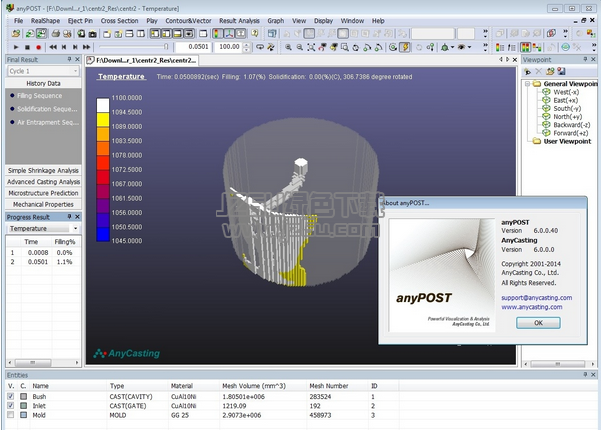This screenshot has height=430, width=602.
Task: Click the Open result file toolbar icon
Action: point(16,34)
